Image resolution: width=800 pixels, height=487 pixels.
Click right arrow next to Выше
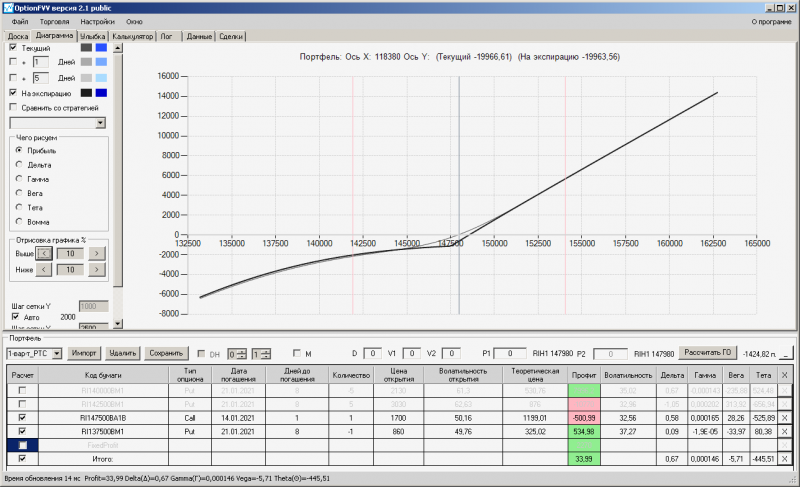point(97,253)
